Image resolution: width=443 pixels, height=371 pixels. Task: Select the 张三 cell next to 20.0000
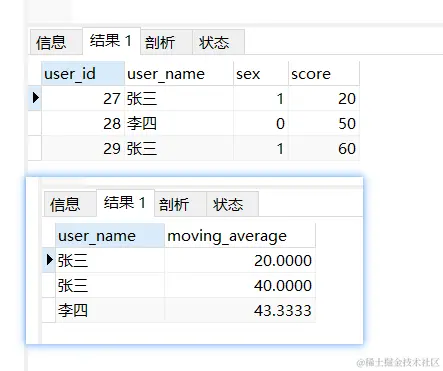pyautogui.click(x=110, y=260)
